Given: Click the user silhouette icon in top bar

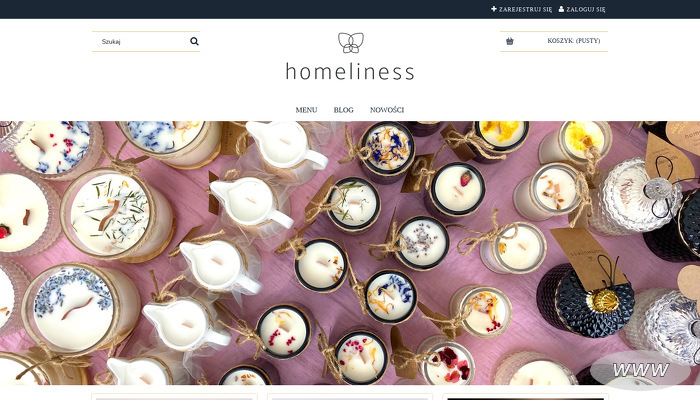Looking at the screenshot, I should 561,9.
